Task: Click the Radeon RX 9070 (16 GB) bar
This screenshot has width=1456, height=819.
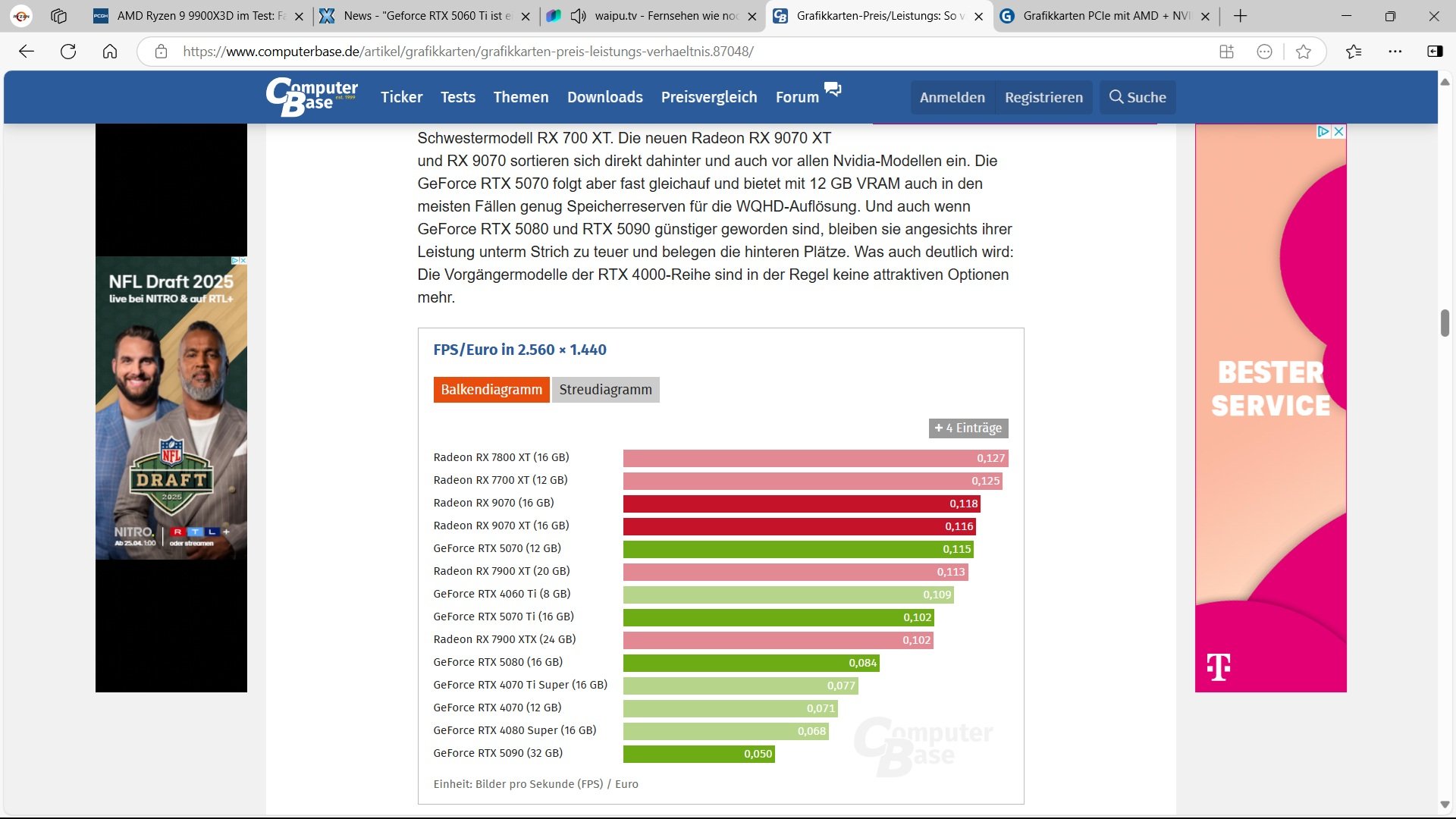Action: (x=802, y=504)
